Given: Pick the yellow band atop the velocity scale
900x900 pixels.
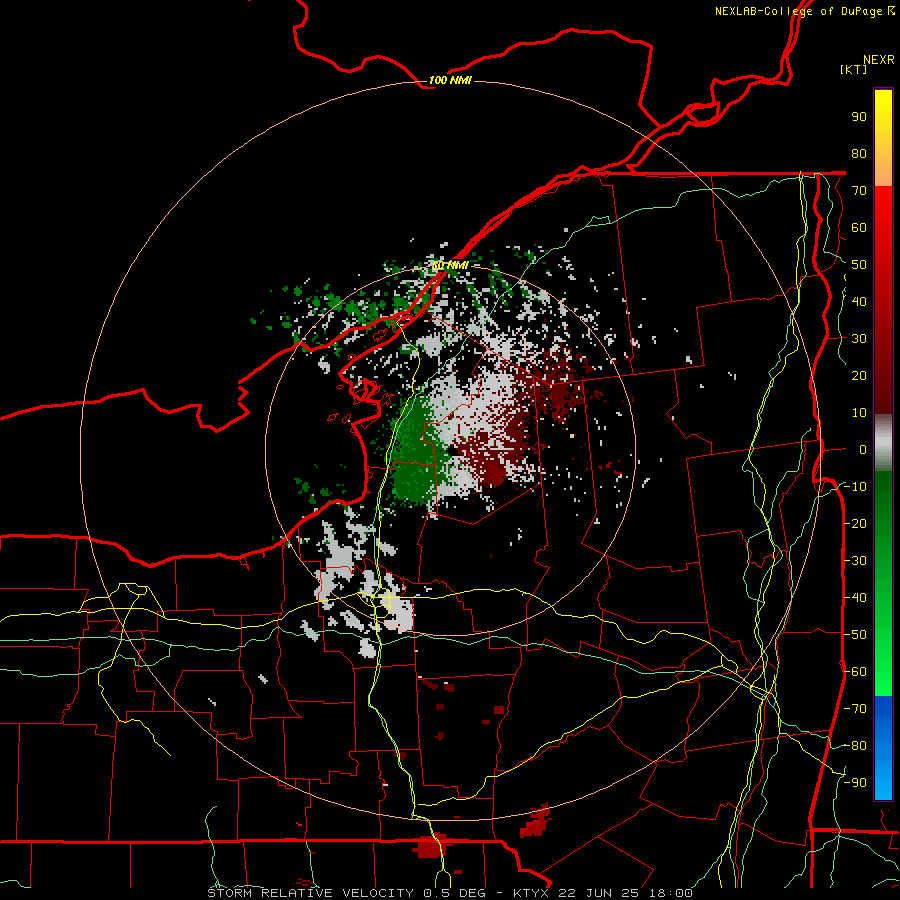Looking at the screenshot, I should click(x=883, y=109).
